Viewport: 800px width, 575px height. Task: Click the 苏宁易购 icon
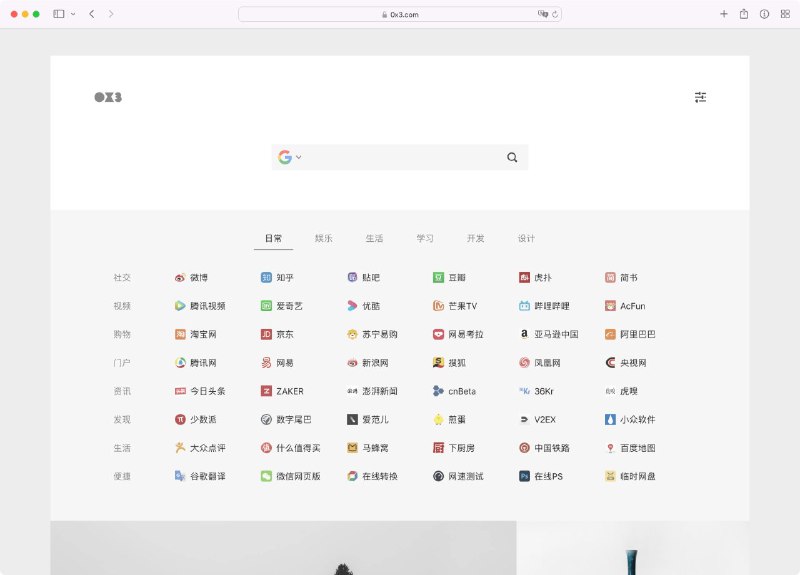tap(352, 334)
